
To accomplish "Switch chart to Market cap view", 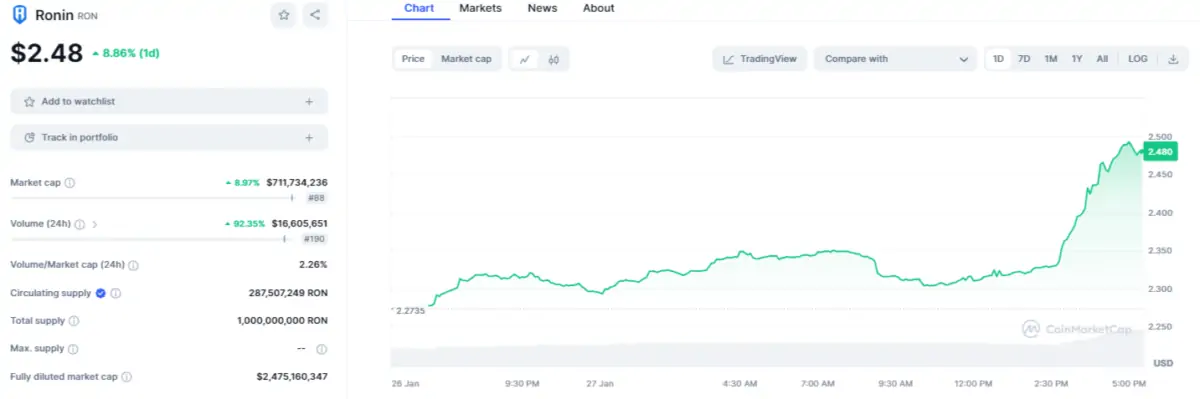I will [466, 59].
